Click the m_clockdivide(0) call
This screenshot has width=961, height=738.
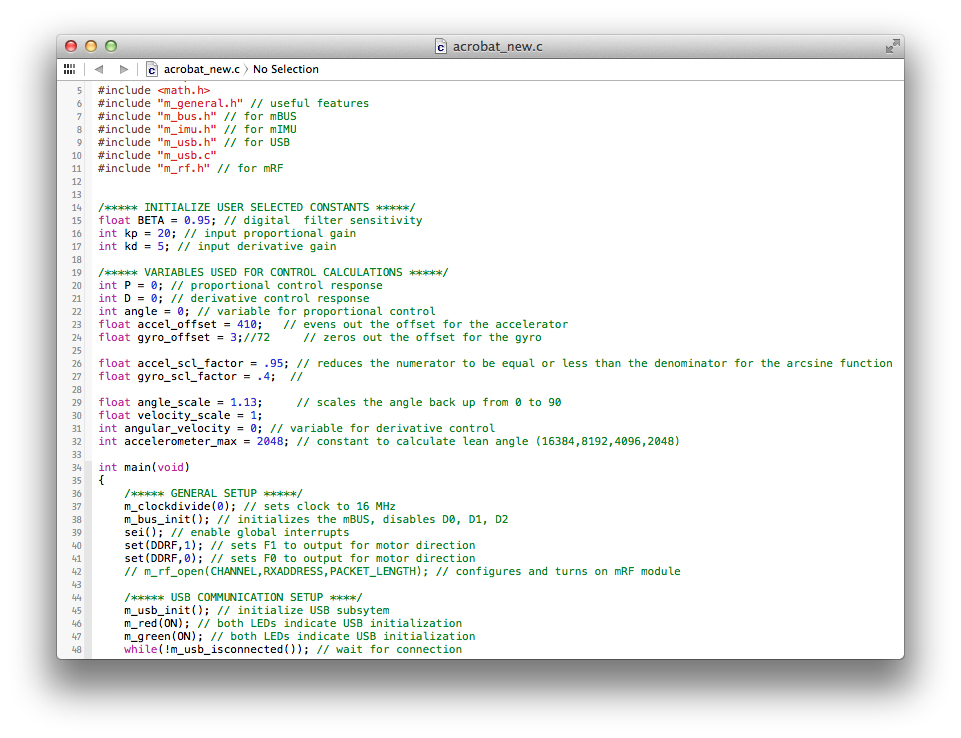pyautogui.click(x=180, y=507)
